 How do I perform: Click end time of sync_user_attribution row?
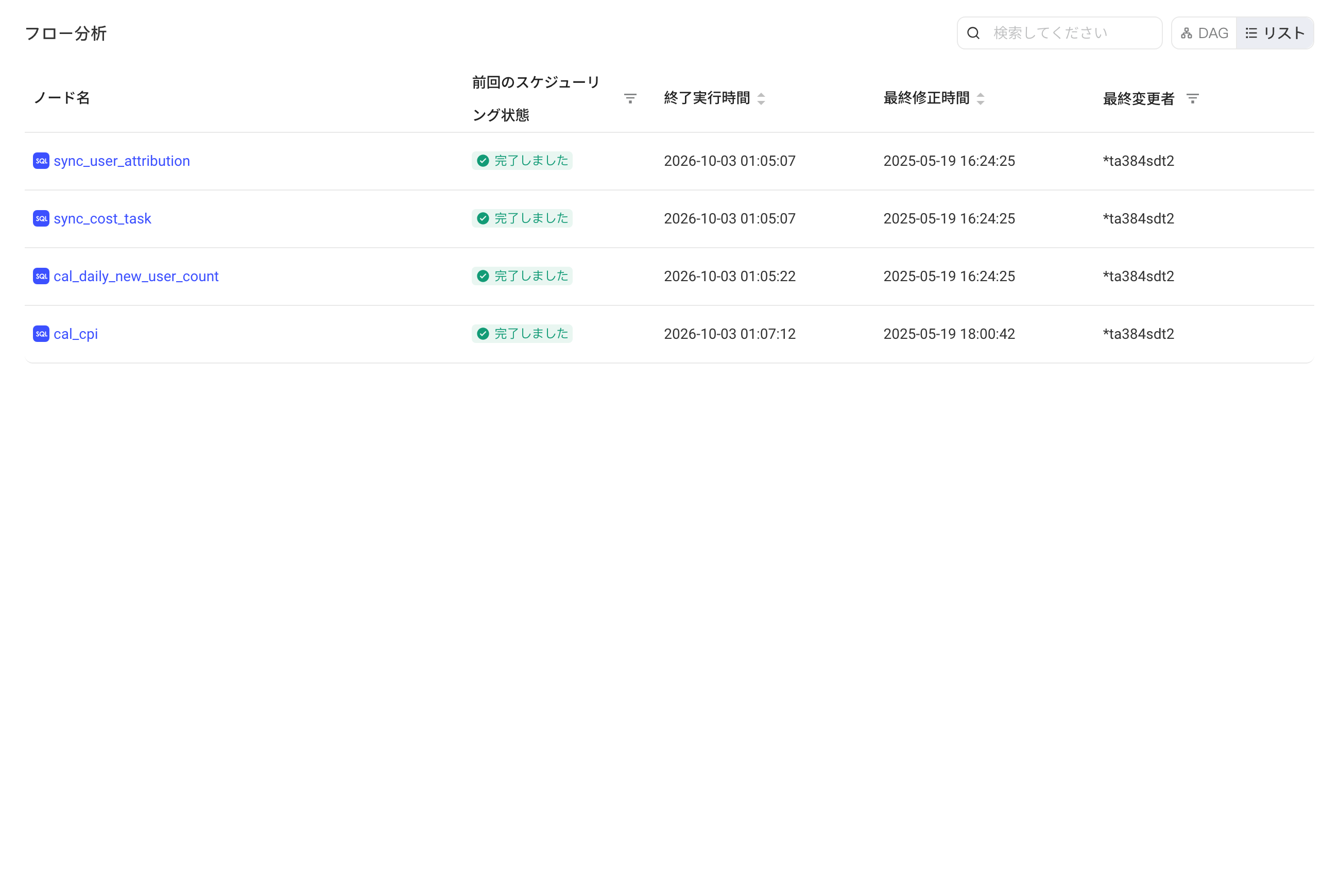coord(729,161)
